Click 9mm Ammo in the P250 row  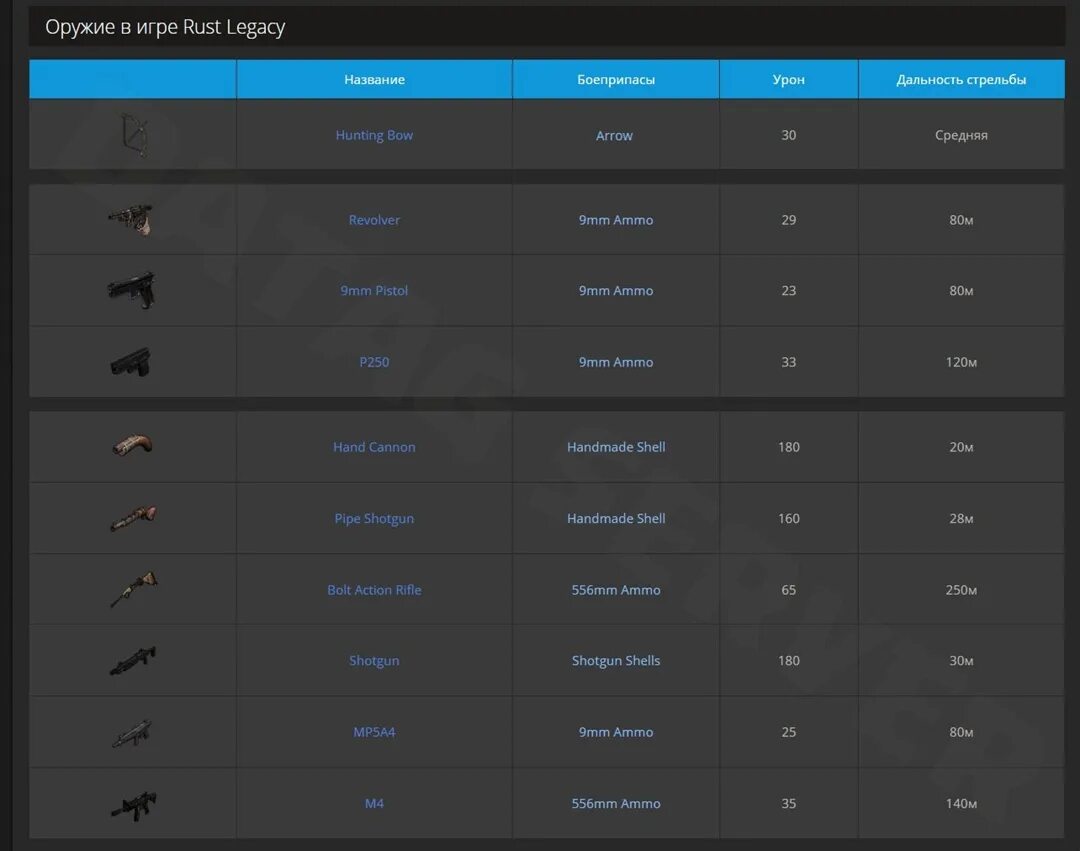point(616,362)
